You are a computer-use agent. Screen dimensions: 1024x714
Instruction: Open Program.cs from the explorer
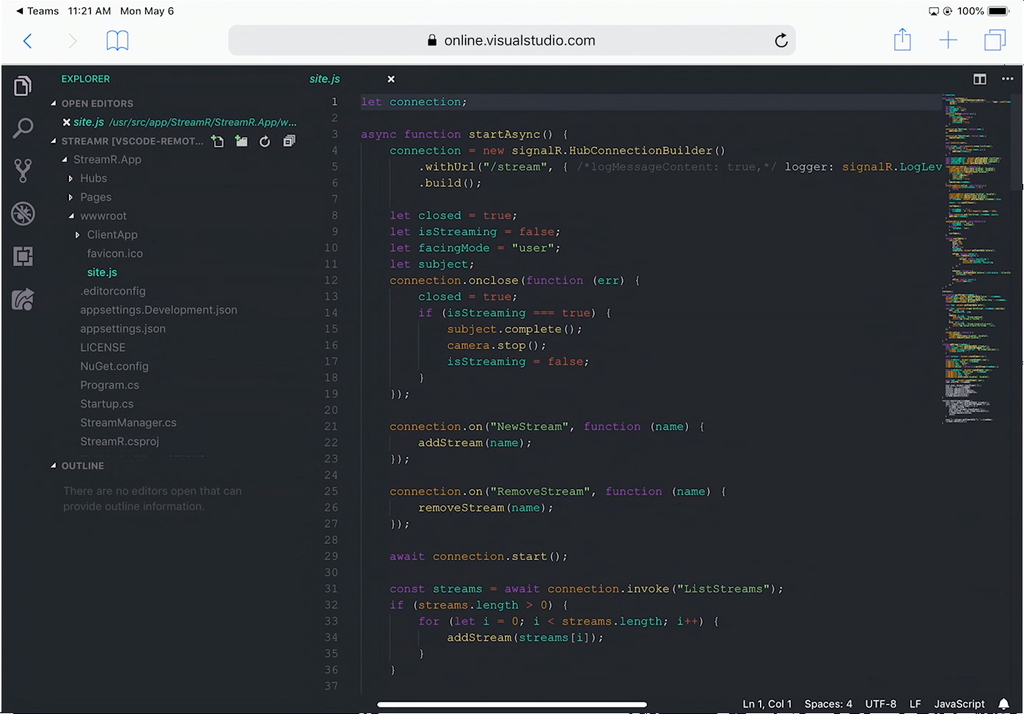coord(113,385)
